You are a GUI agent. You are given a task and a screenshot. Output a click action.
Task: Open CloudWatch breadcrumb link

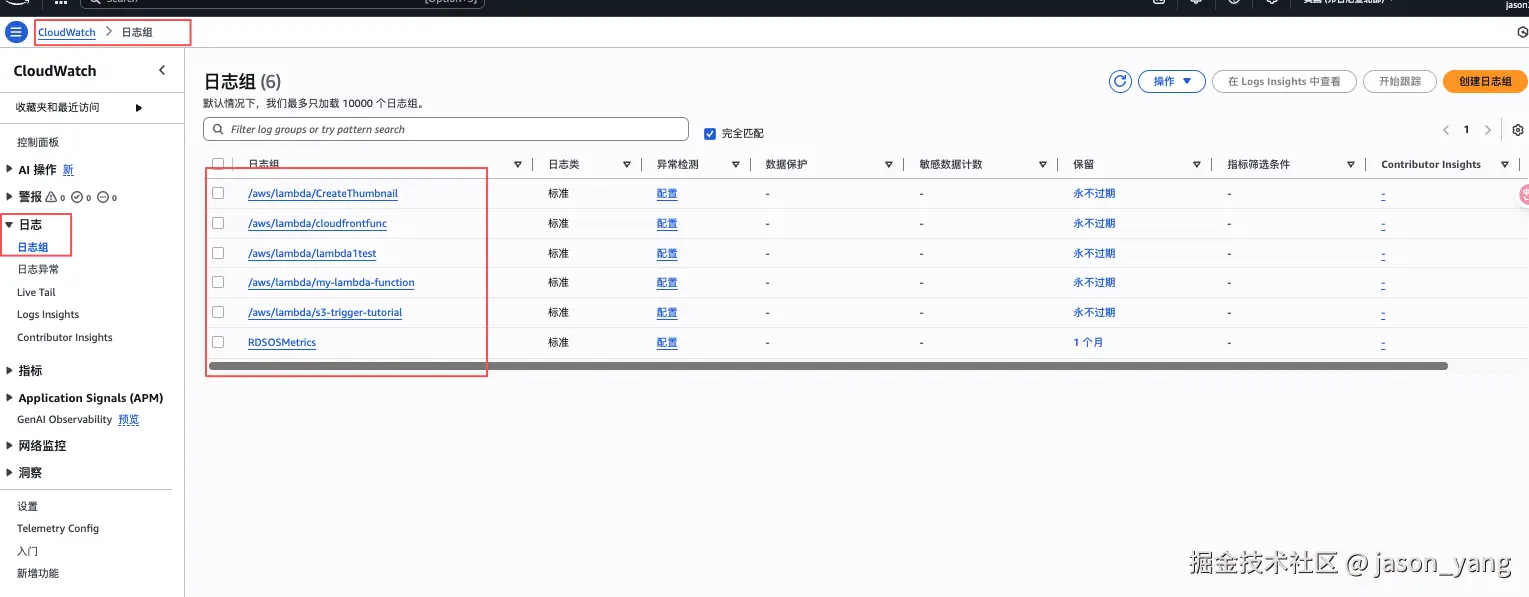tap(67, 32)
